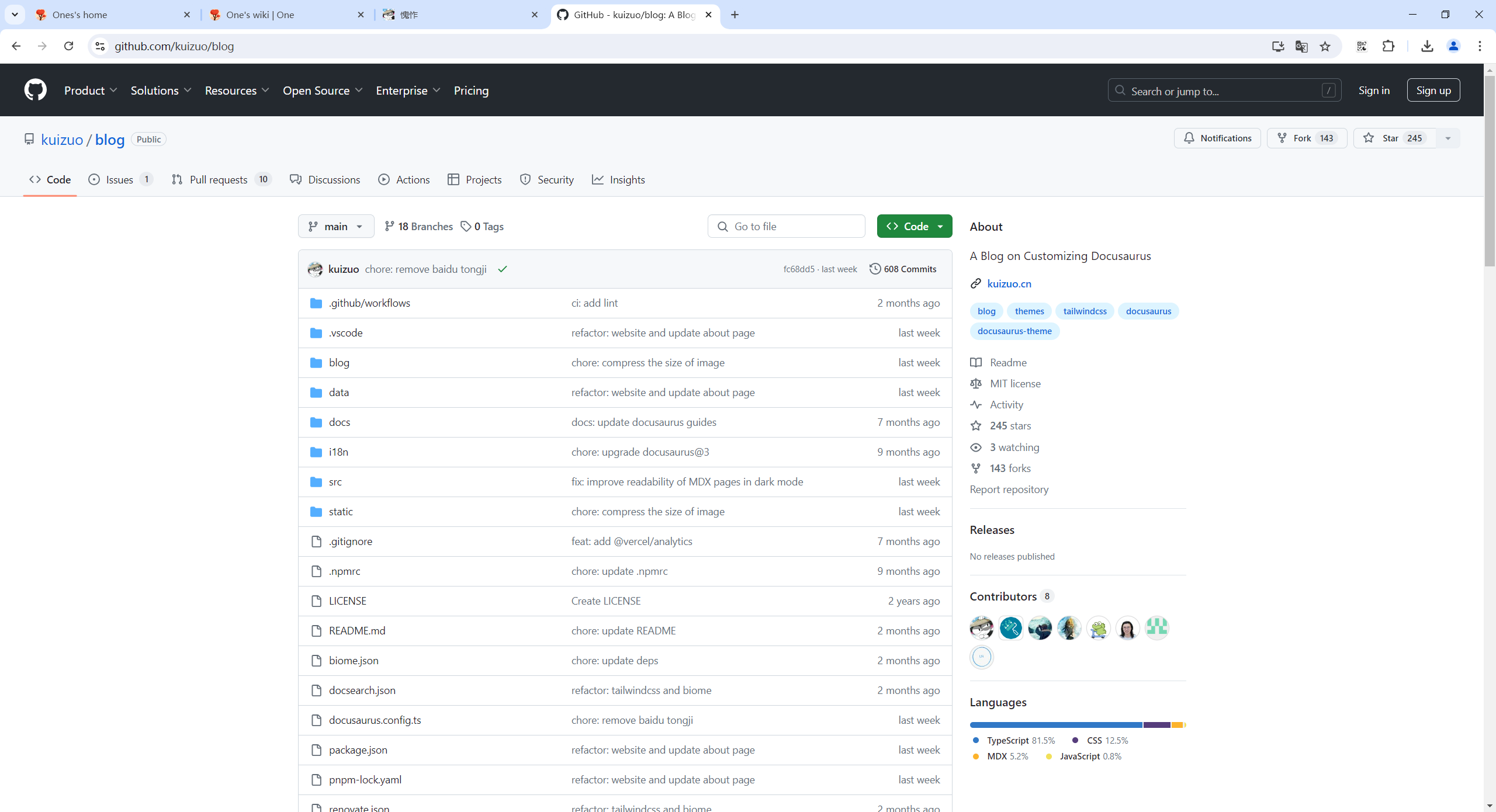
Task: Click the Notifications button
Action: 1217,138
